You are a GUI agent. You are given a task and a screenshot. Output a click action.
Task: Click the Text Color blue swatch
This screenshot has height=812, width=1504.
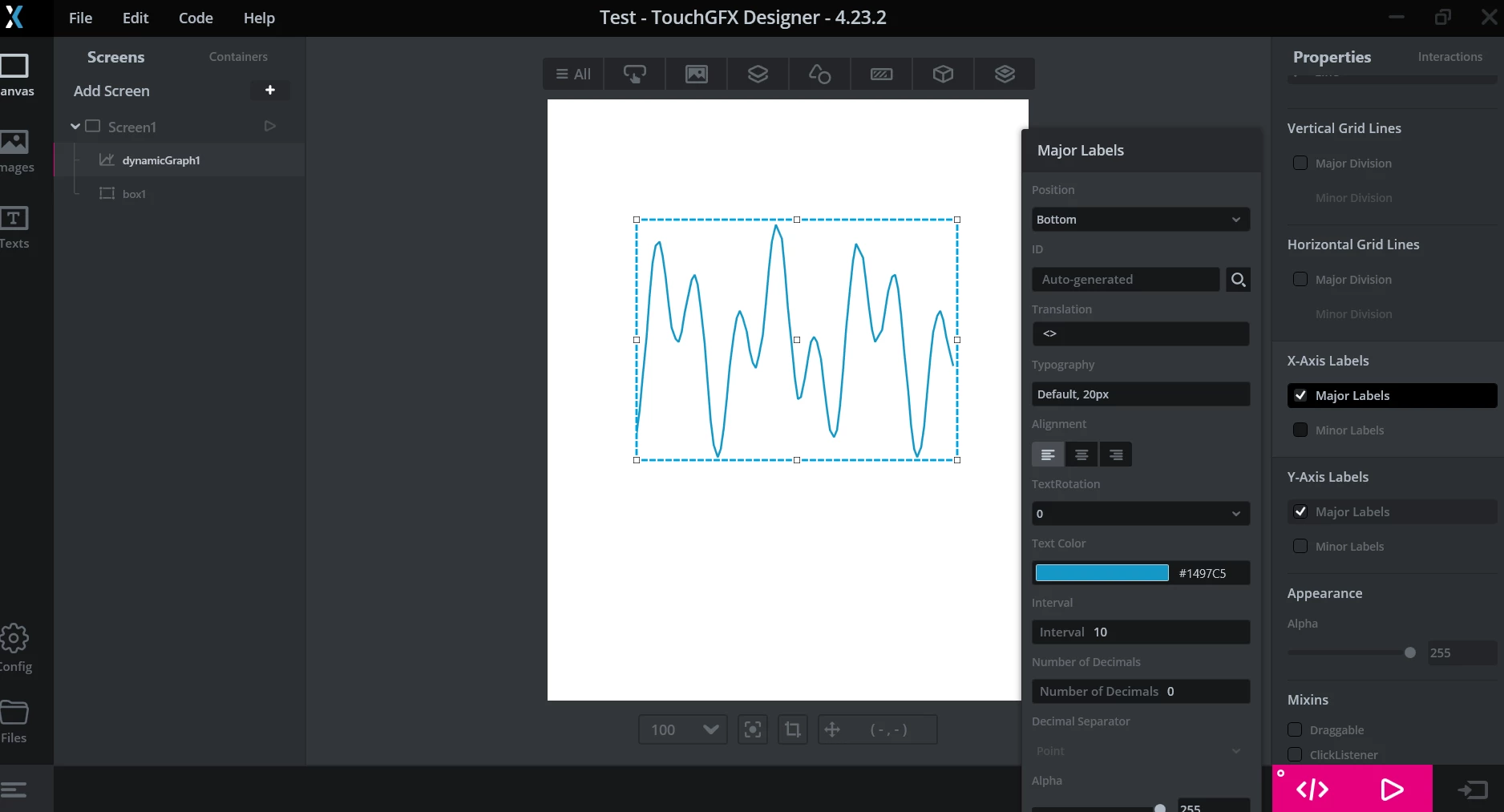[1102, 573]
